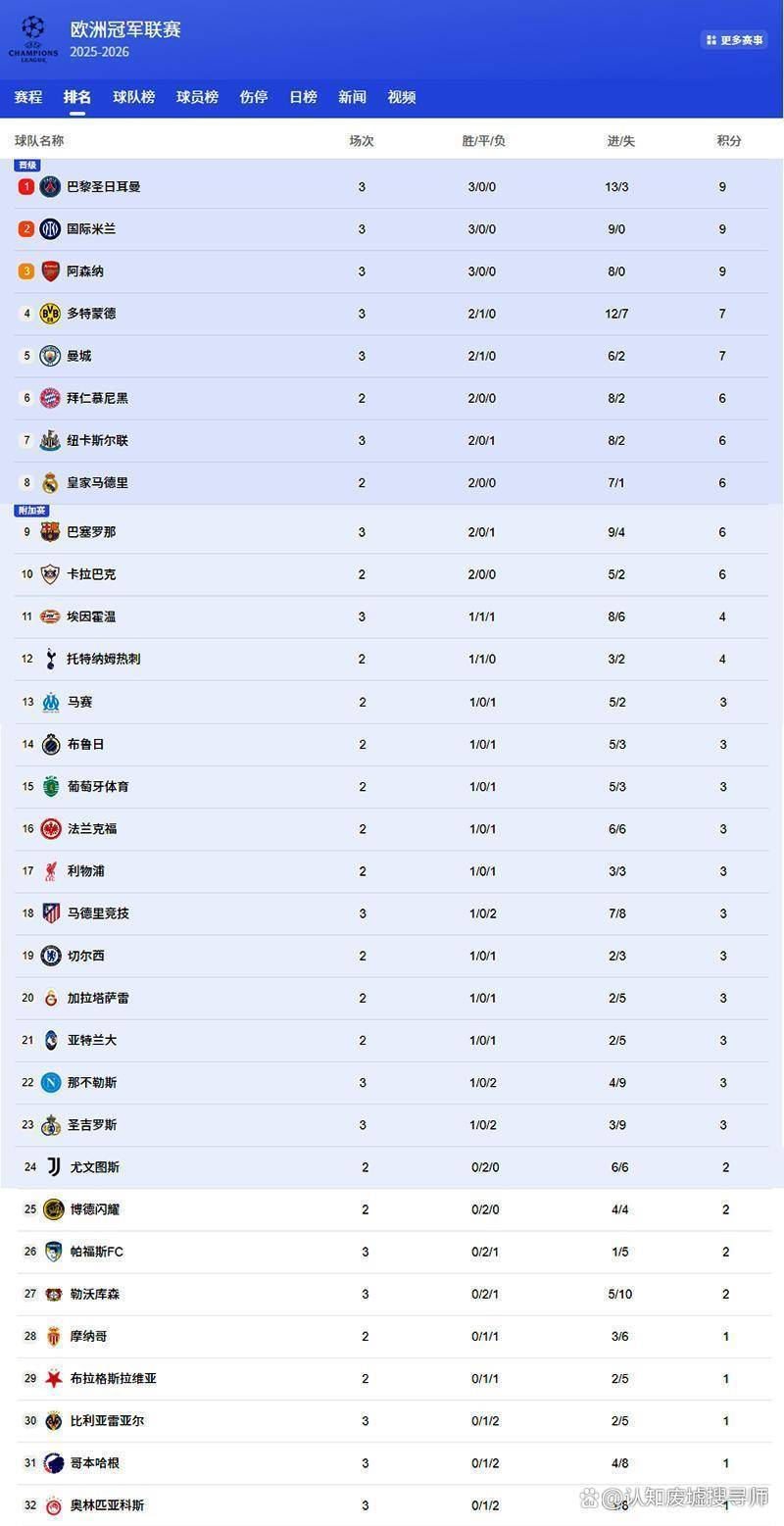Switch to the 赛程 tab
This screenshot has height=1526, width=784.
click(28, 97)
